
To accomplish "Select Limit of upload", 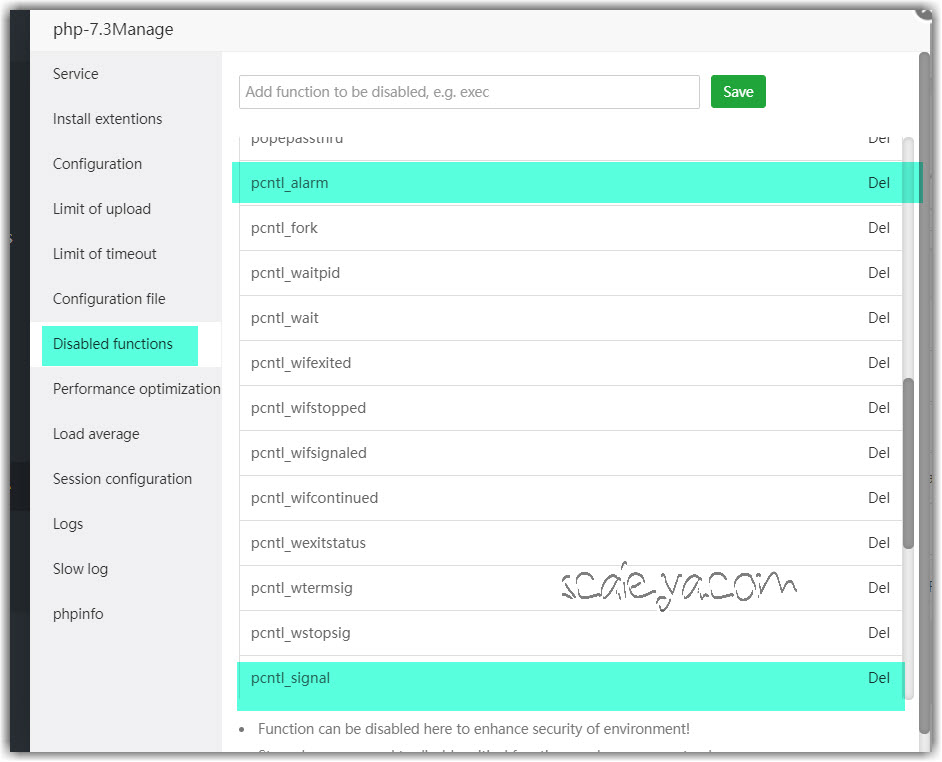I will tap(102, 209).
